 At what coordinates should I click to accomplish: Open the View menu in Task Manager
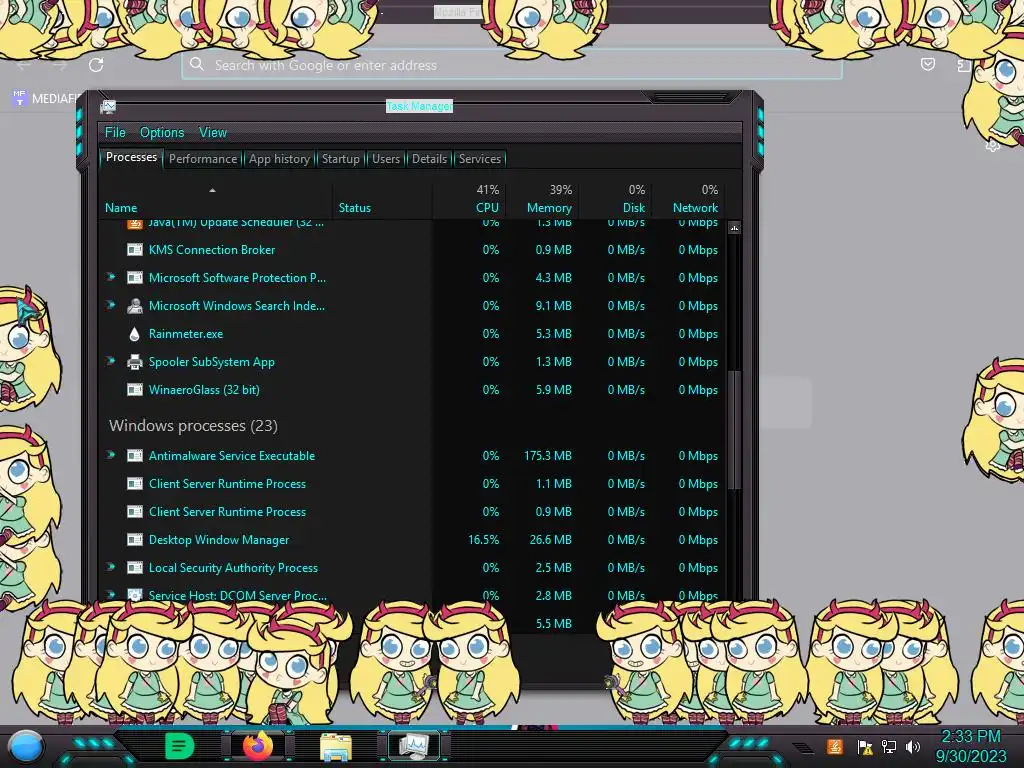click(213, 133)
